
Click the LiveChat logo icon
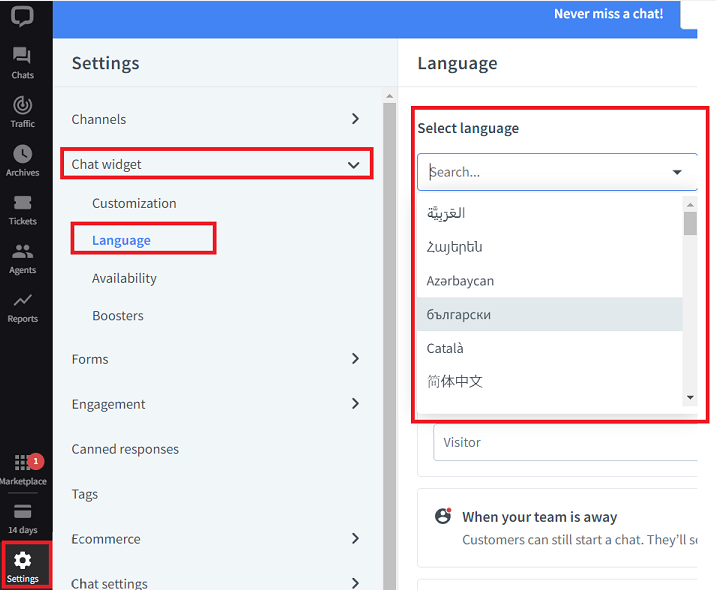(22, 17)
